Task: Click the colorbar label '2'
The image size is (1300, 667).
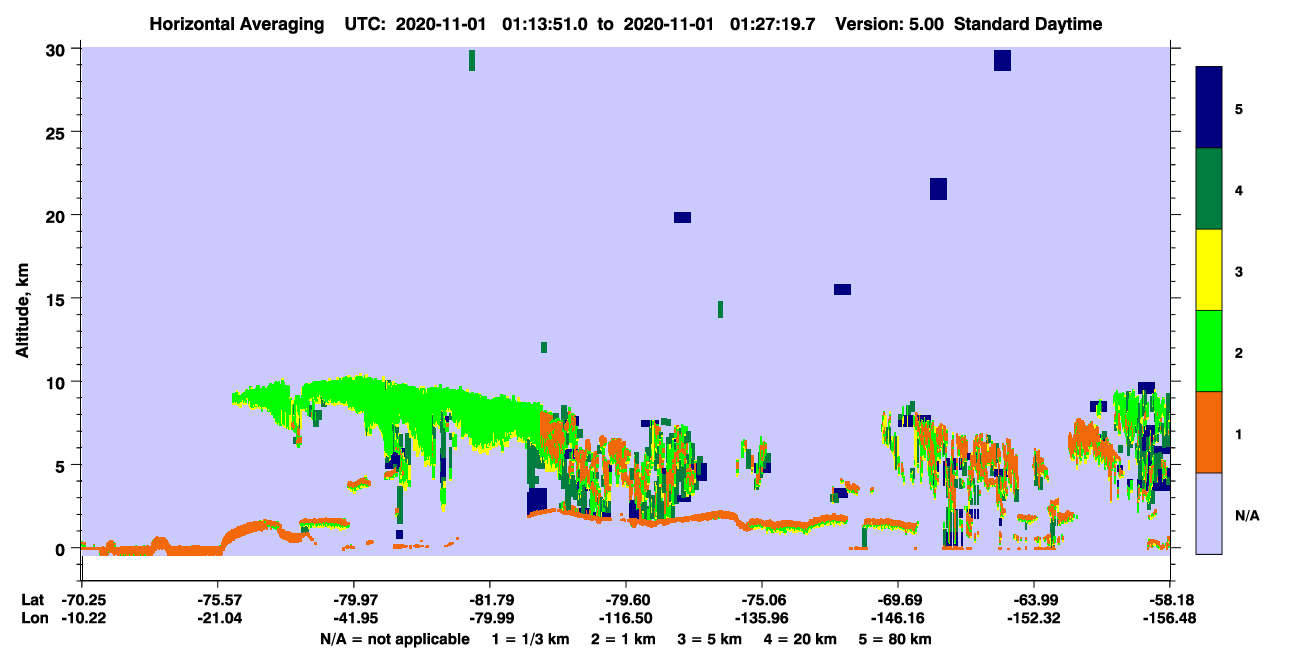Action: coord(1239,352)
